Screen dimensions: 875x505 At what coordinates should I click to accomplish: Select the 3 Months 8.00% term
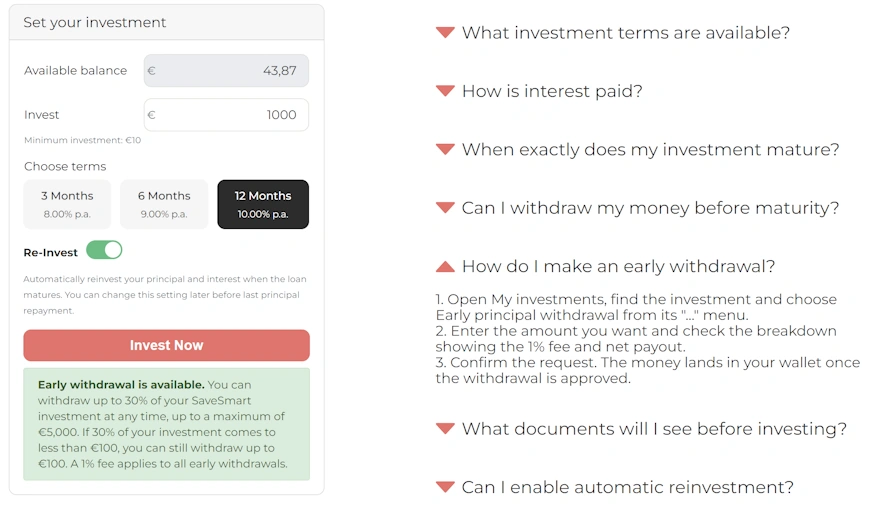67,204
